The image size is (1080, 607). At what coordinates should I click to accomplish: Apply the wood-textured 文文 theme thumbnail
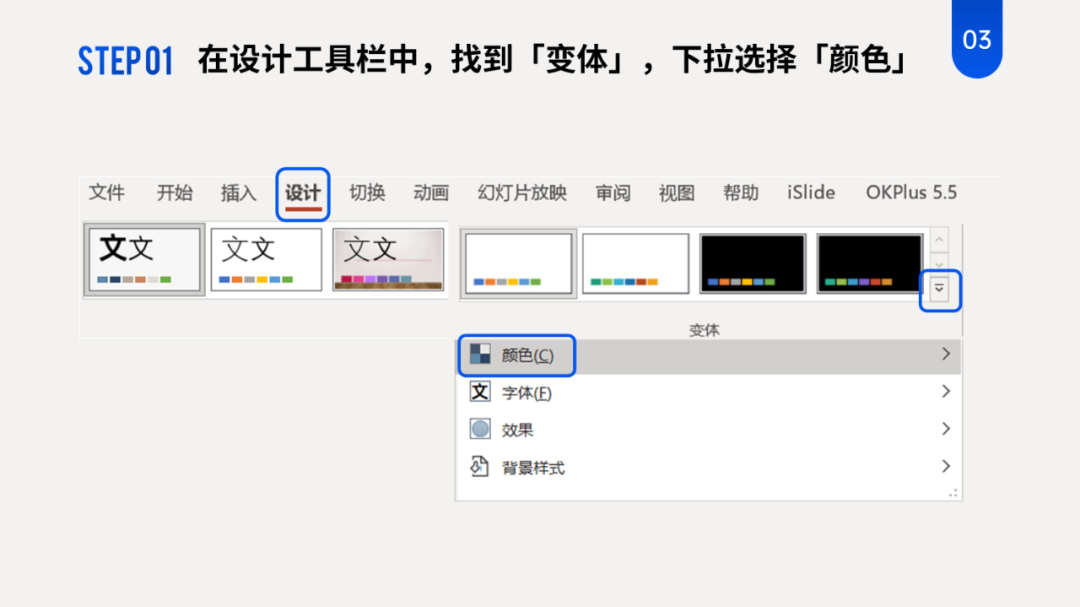(x=388, y=260)
